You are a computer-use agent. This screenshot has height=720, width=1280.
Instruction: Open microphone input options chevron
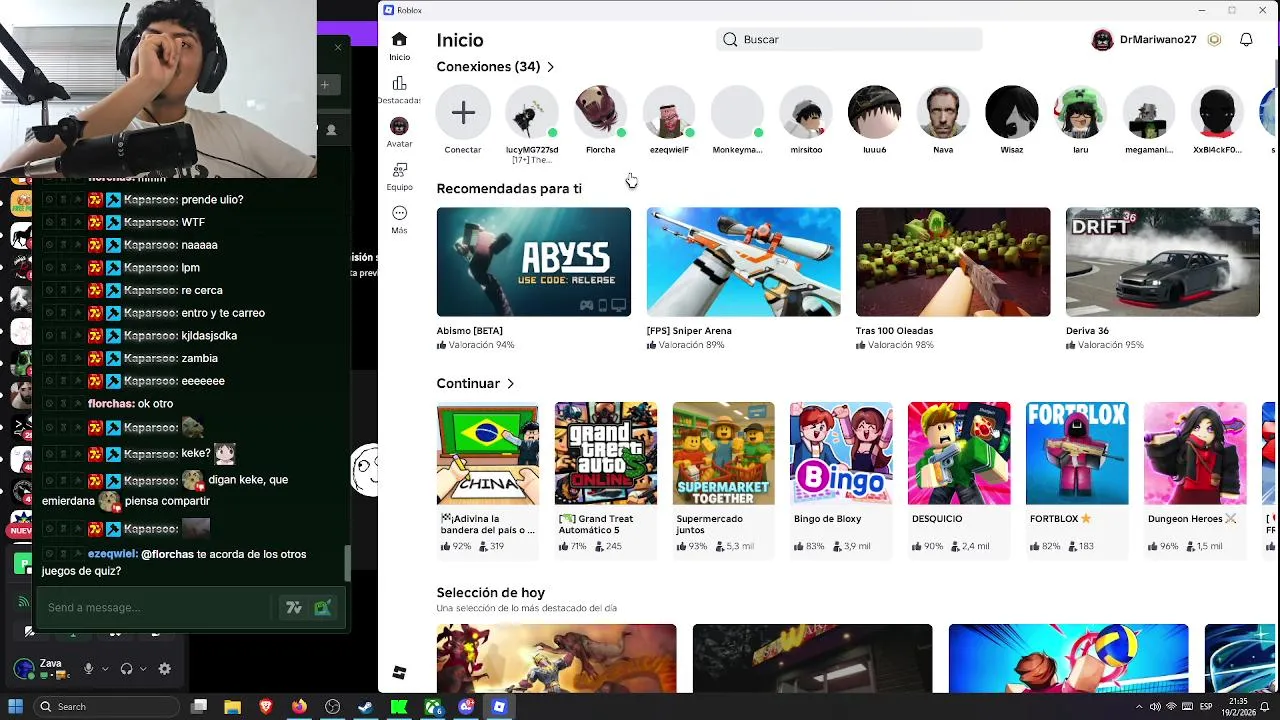pyautogui.click(x=104, y=669)
